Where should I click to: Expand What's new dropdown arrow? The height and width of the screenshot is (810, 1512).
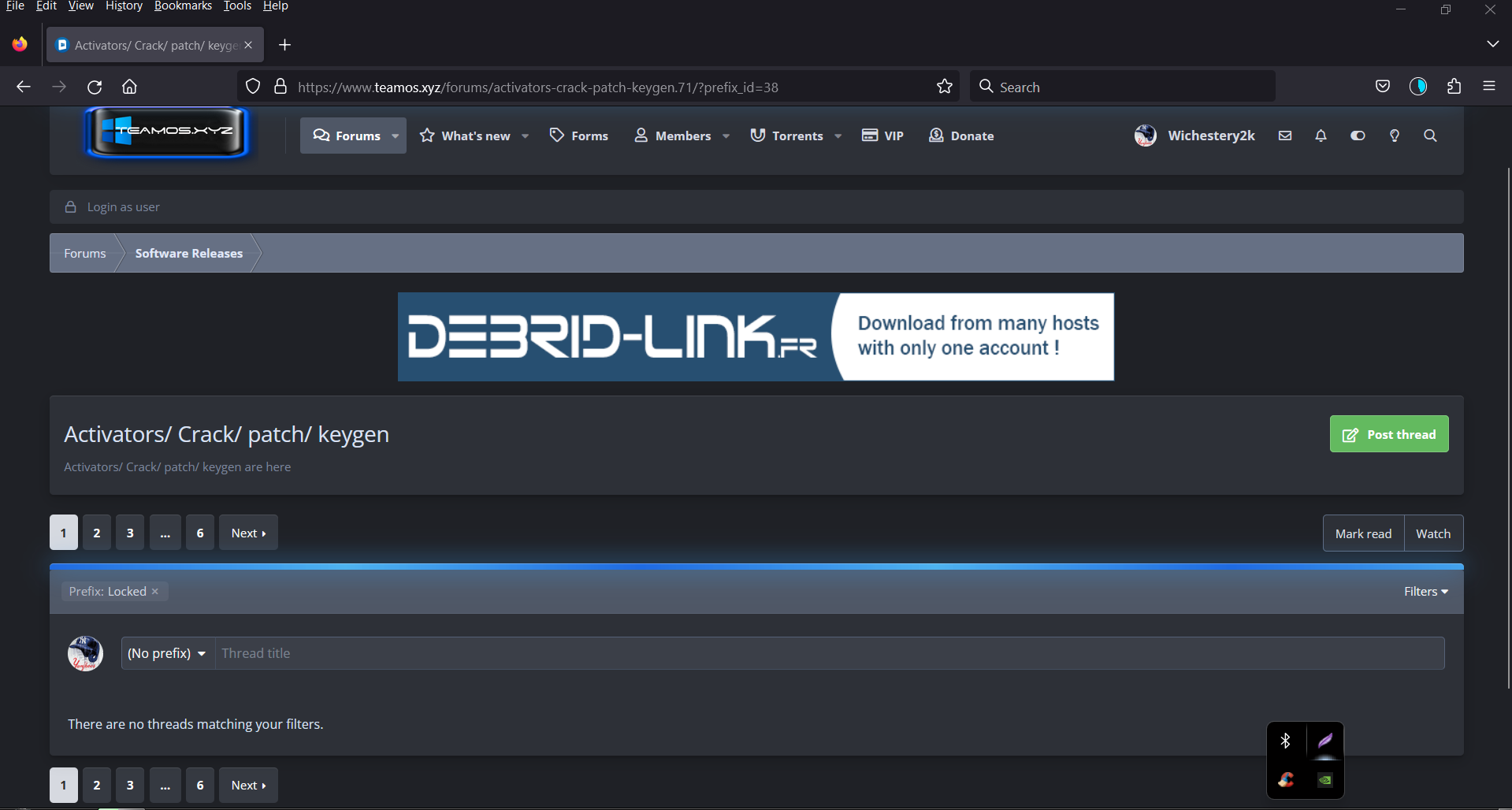click(x=526, y=136)
